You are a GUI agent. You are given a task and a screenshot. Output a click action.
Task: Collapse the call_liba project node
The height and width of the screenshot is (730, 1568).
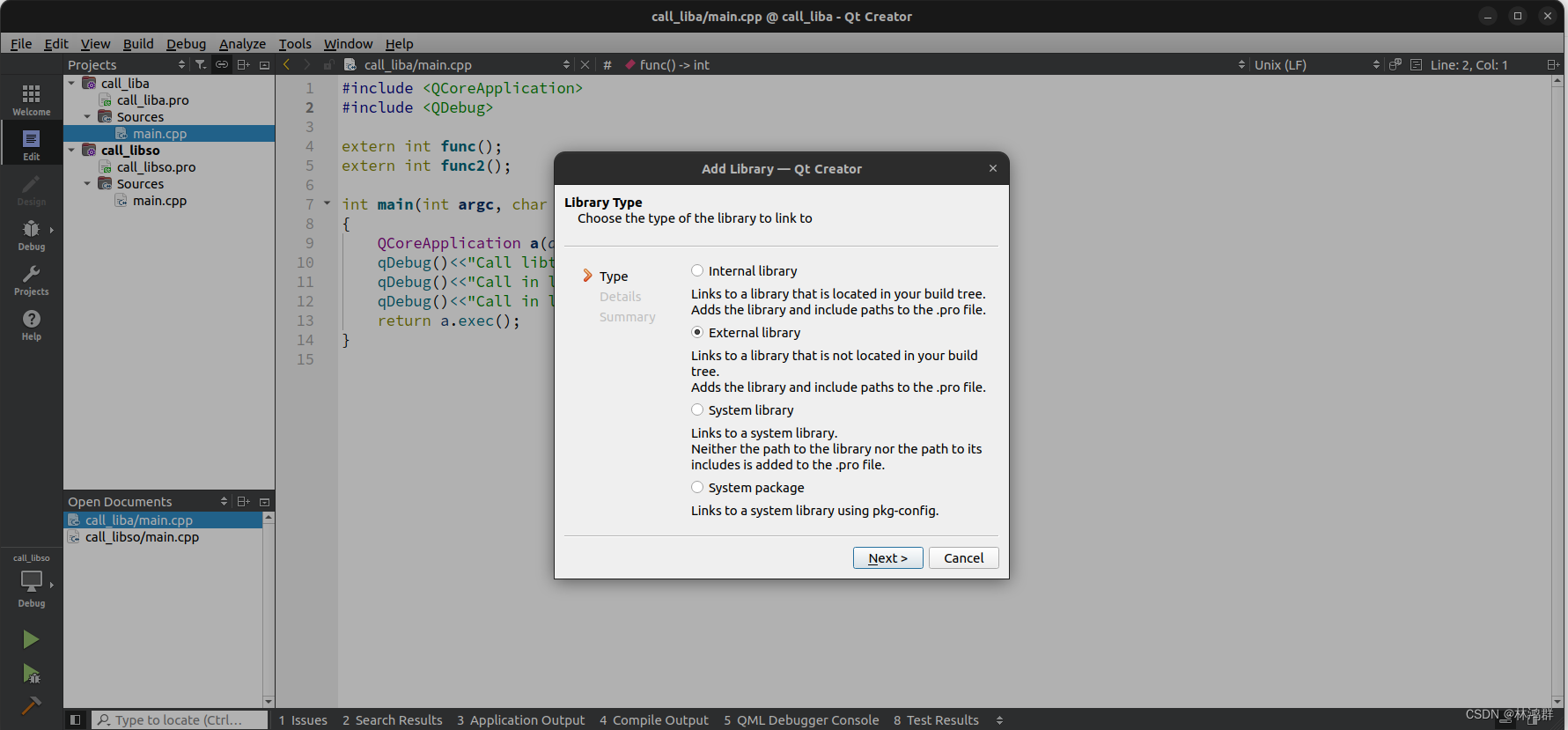pos(71,83)
